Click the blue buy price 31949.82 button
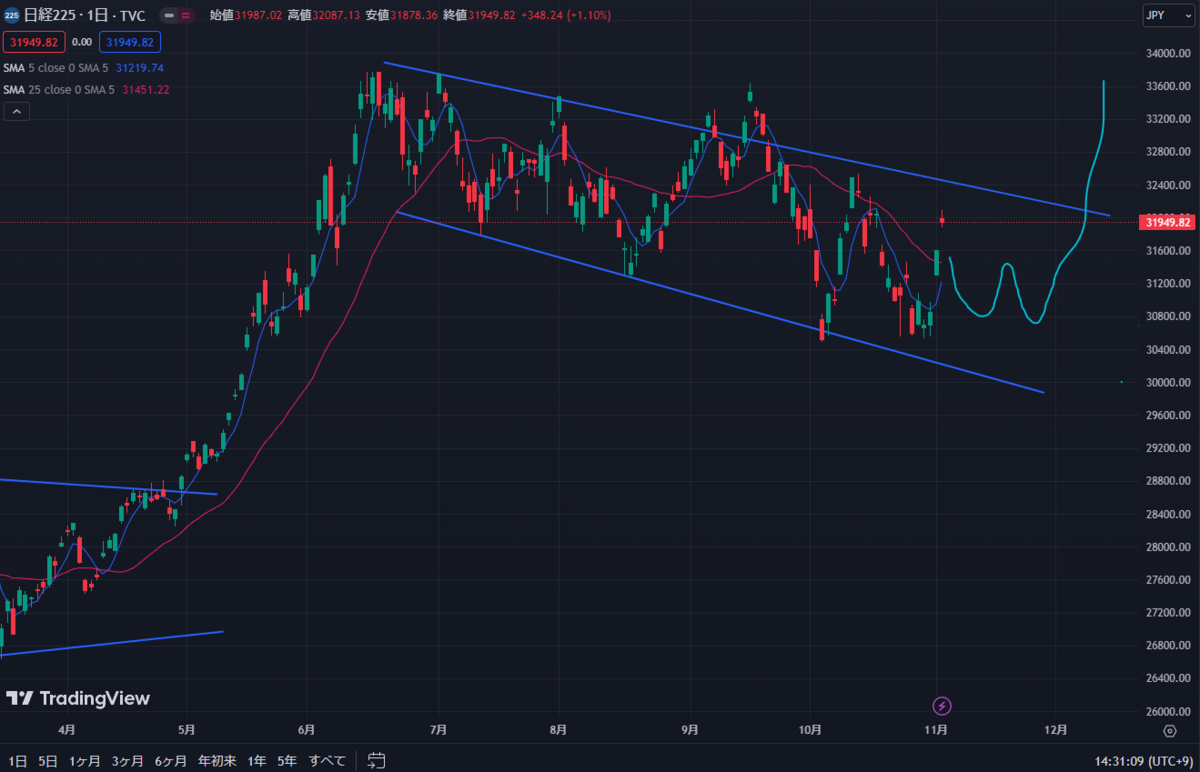The height and width of the screenshot is (772, 1200). point(130,42)
